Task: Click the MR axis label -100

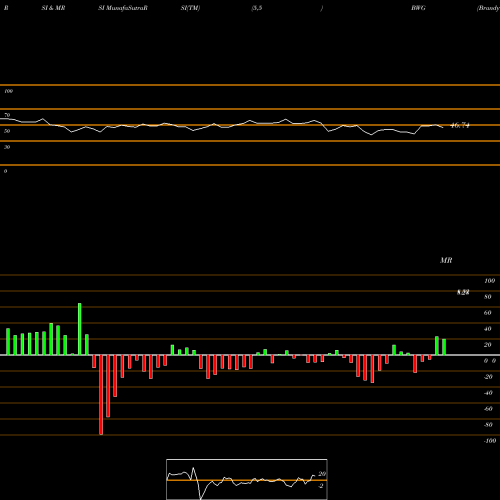Action: click(490, 441)
